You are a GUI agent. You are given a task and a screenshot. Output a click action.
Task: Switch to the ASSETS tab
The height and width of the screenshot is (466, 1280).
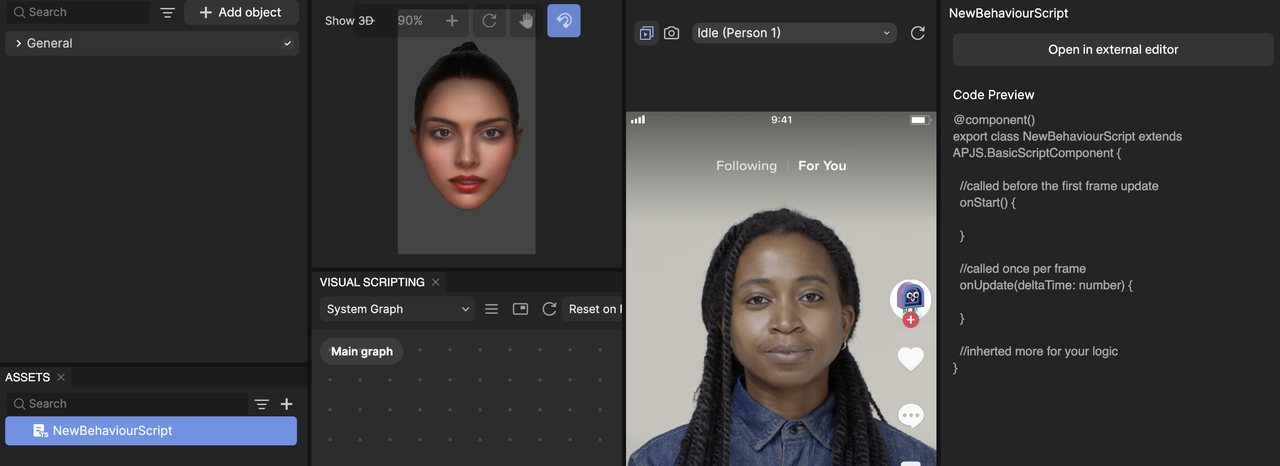[x=27, y=377]
